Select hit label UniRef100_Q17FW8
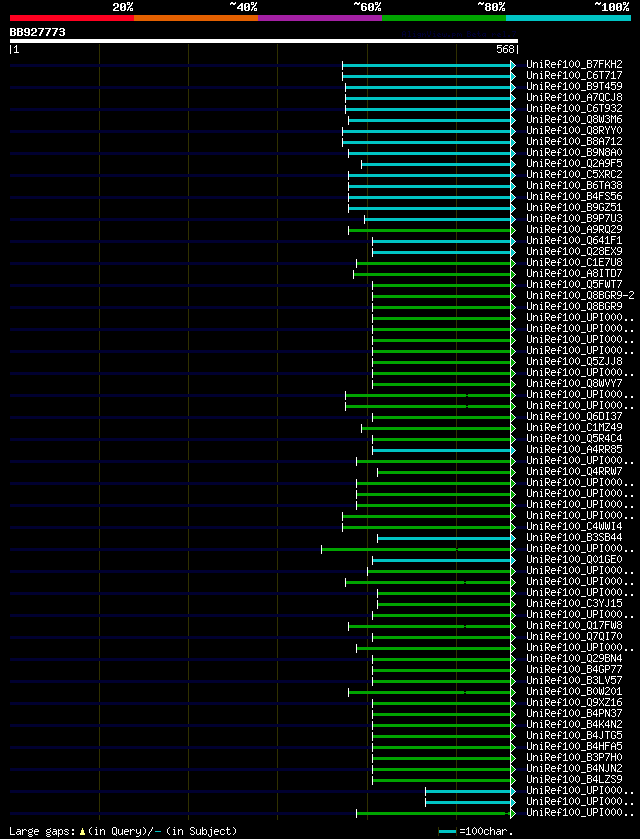 pyautogui.click(x=574, y=626)
